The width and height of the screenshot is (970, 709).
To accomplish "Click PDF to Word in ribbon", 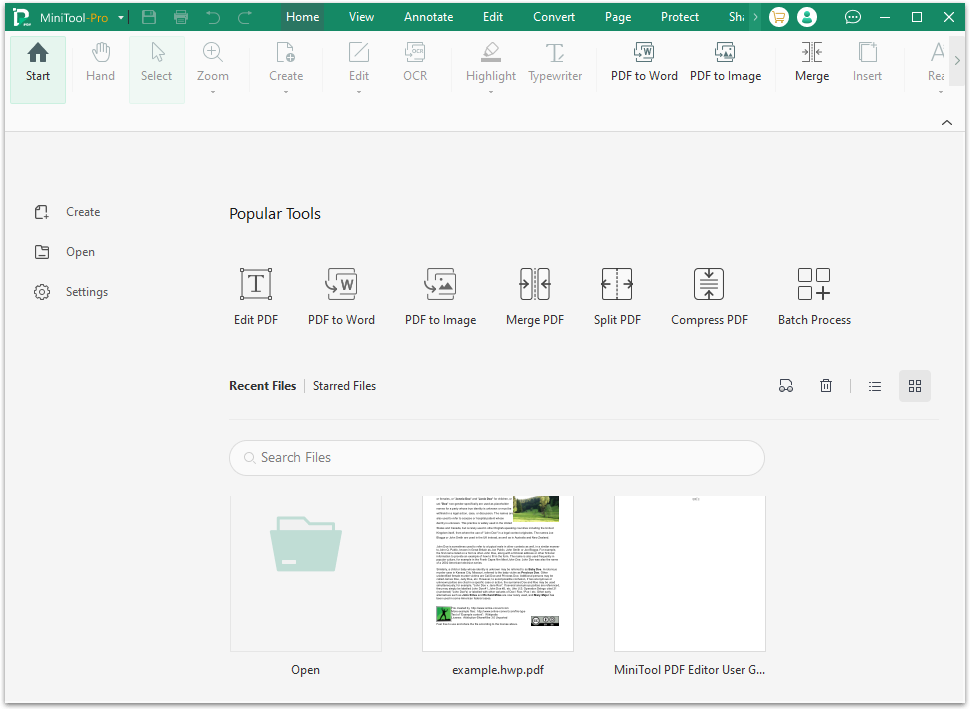I will (644, 62).
